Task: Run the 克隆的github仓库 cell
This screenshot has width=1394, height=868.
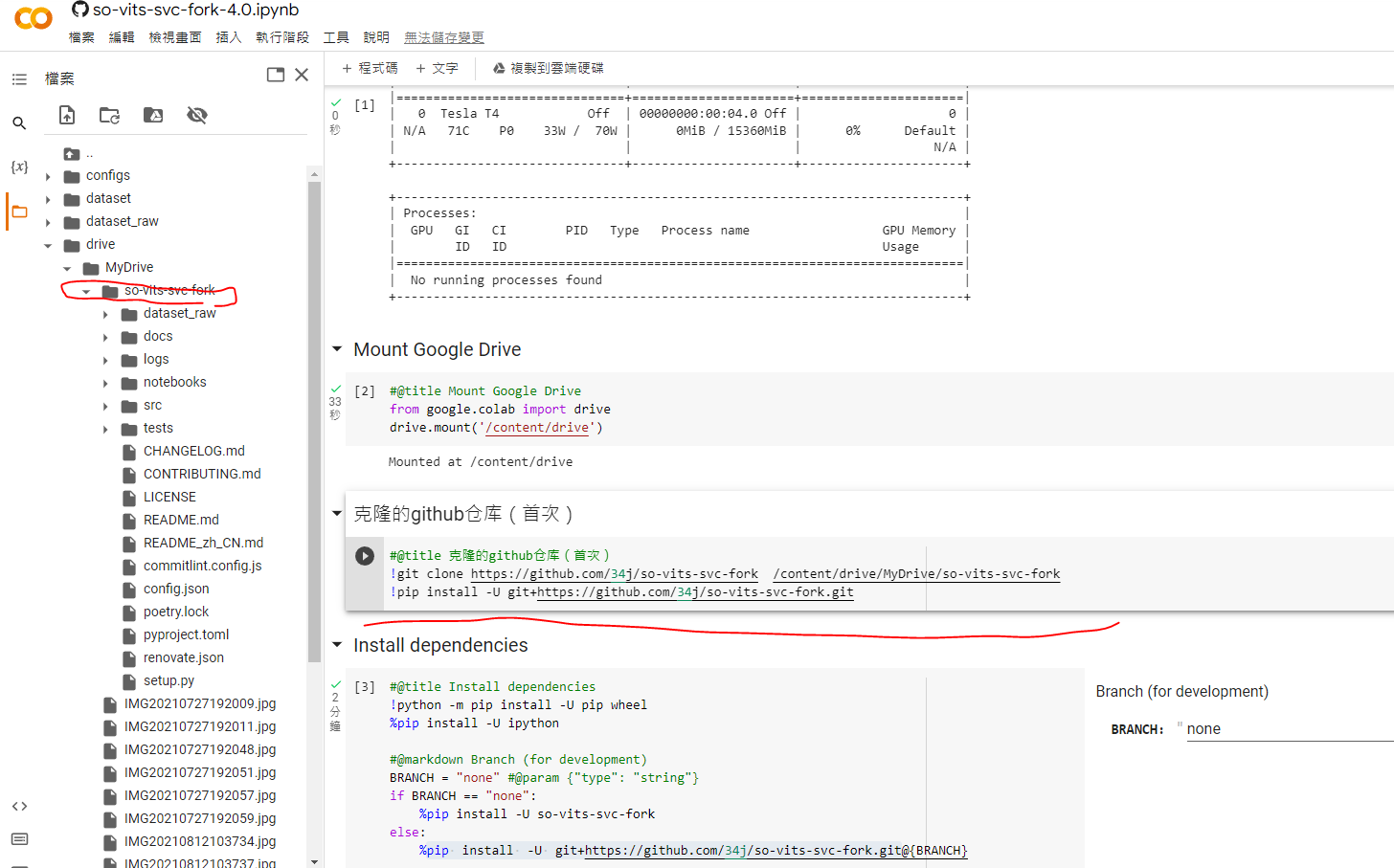Action: click(365, 556)
